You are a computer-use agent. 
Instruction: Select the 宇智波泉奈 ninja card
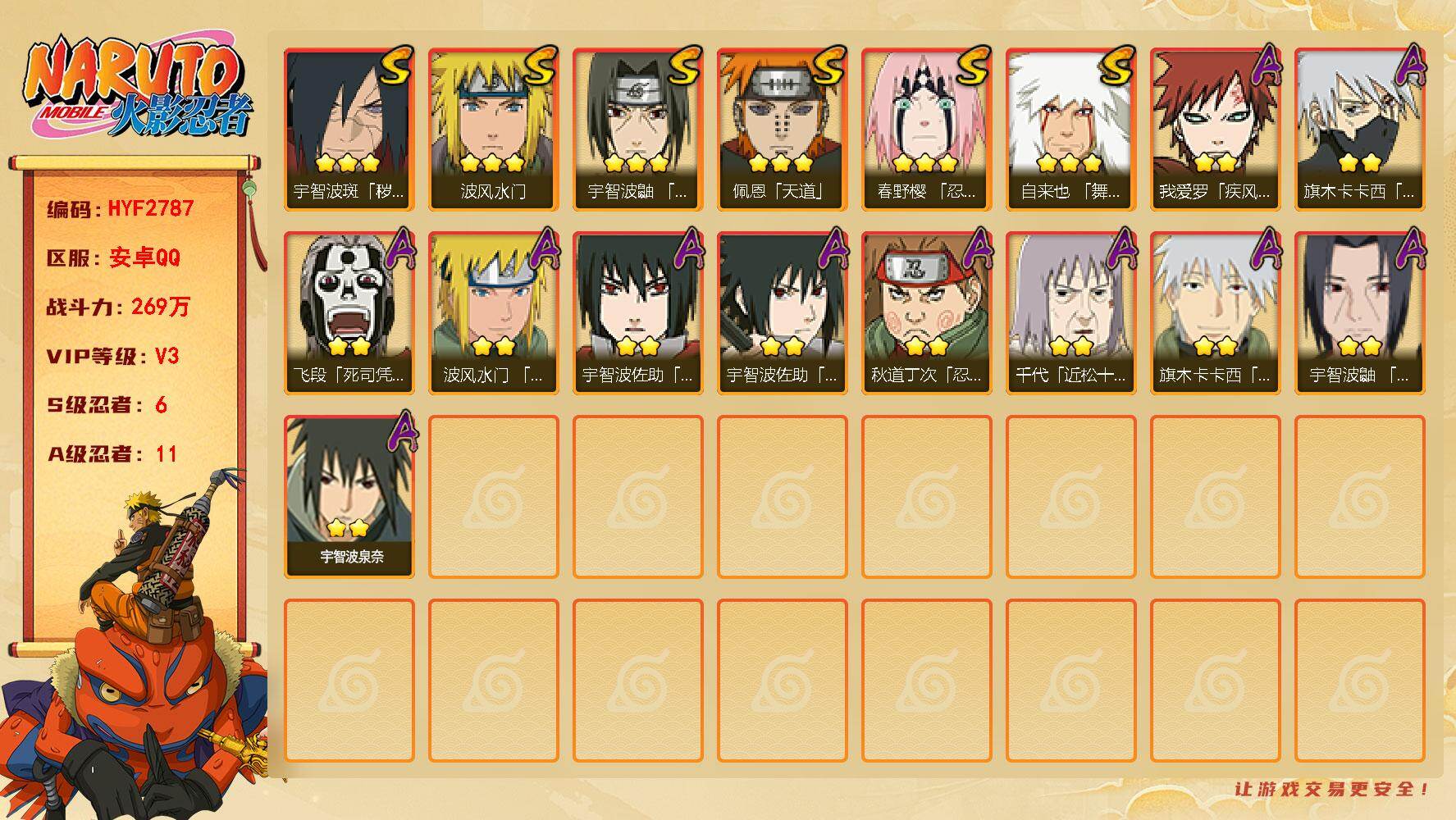[x=349, y=497]
